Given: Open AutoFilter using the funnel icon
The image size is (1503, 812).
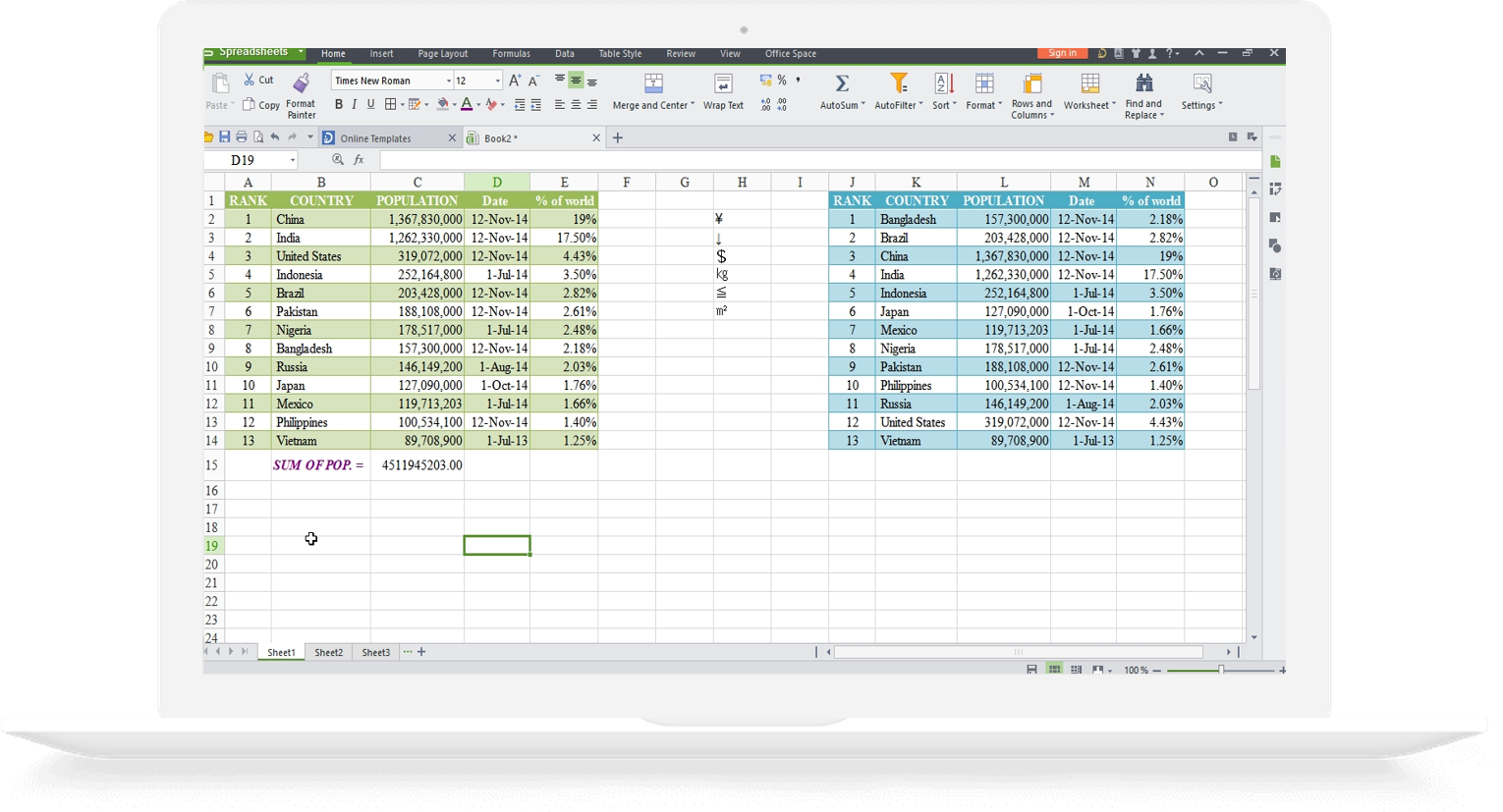Looking at the screenshot, I should tap(898, 83).
